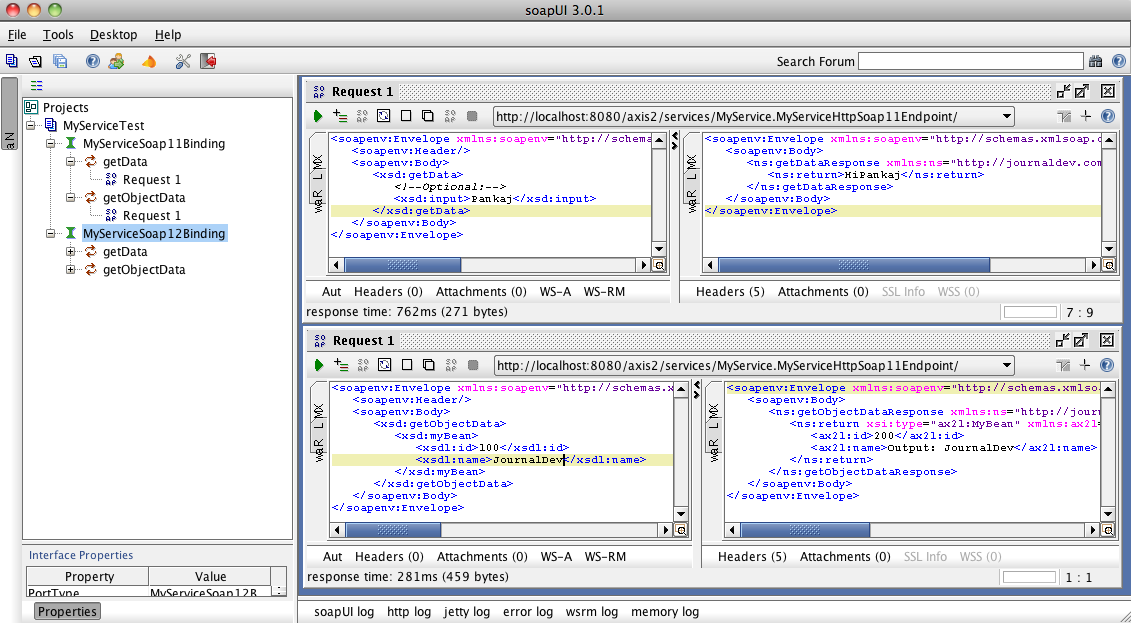Image resolution: width=1131 pixels, height=623 pixels.
Task: Add upper request to TestCase icon
Action: pyautogui.click(x=340, y=115)
